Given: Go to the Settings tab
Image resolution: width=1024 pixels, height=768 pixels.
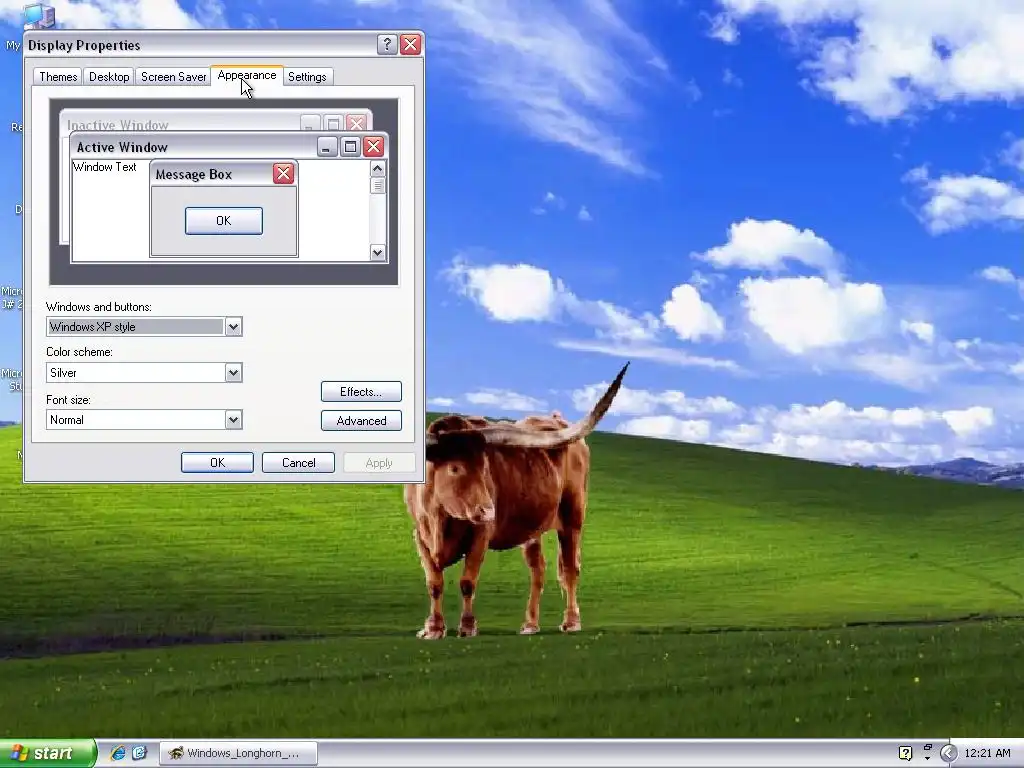Looking at the screenshot, I should tap(307, 77).
